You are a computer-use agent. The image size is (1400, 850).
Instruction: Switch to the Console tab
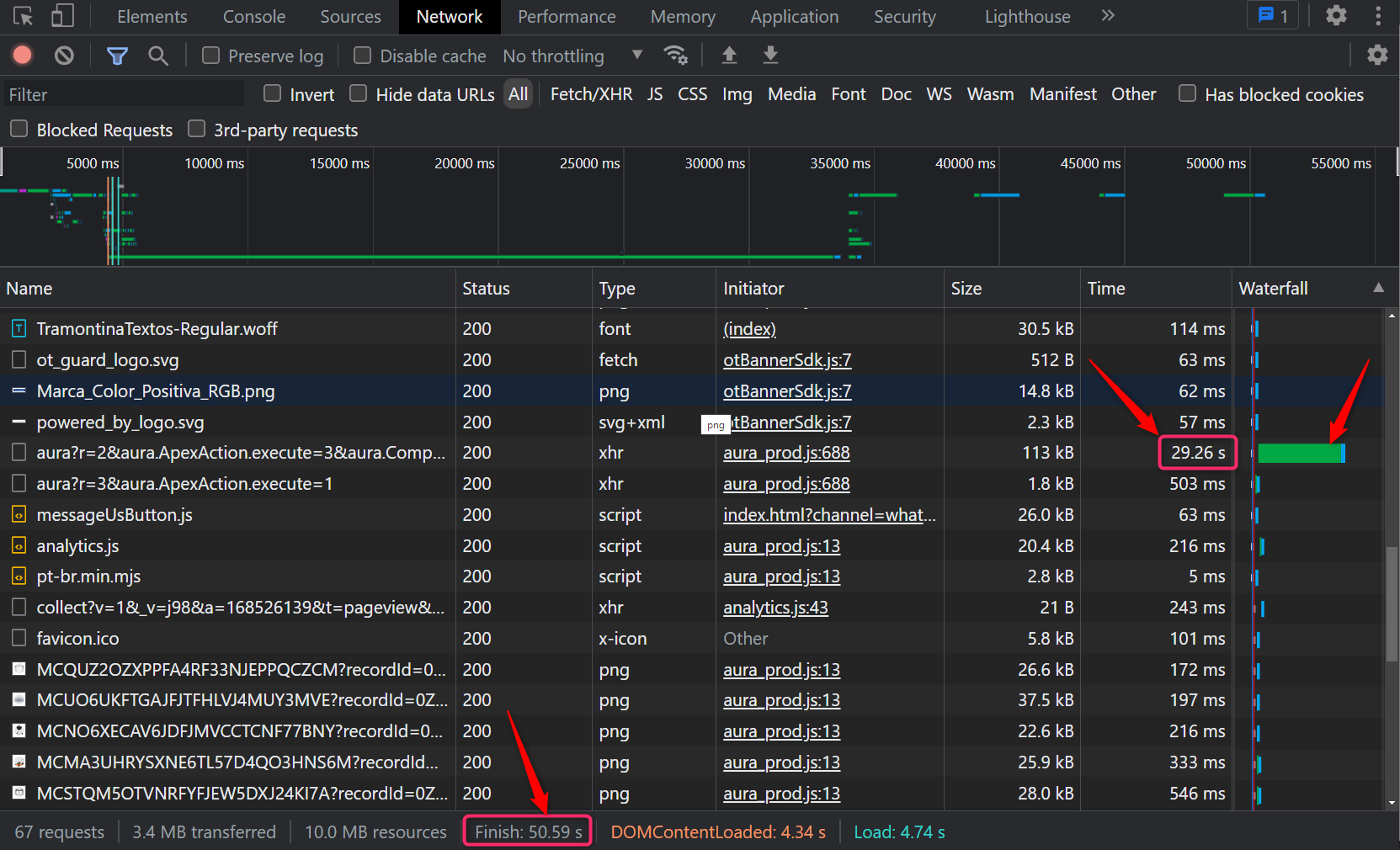(x=253, y=17)
